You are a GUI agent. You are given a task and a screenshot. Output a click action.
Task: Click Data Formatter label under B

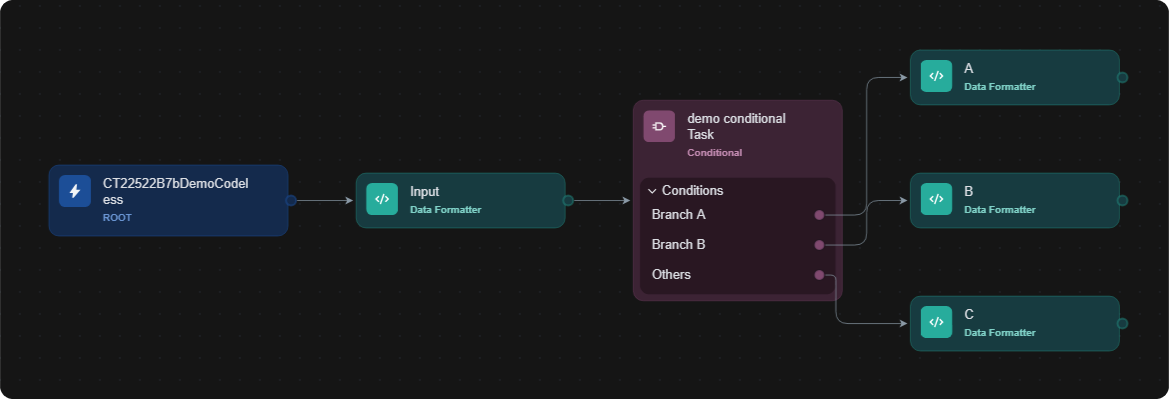[x=1000, y=210]
